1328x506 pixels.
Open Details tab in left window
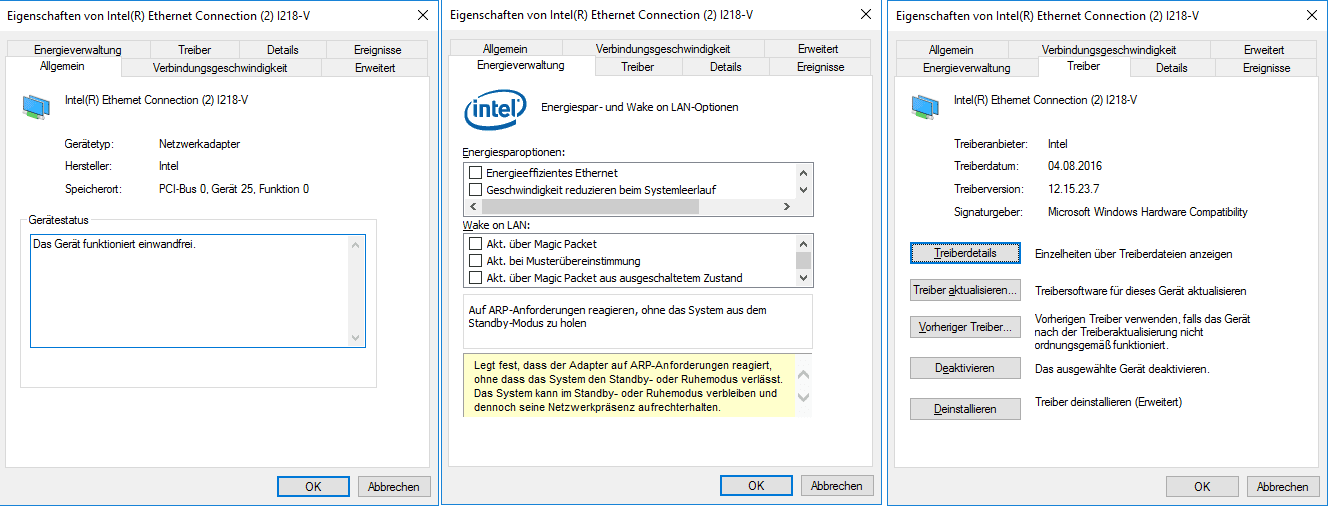pyautogui.click(x=283, y=49)
